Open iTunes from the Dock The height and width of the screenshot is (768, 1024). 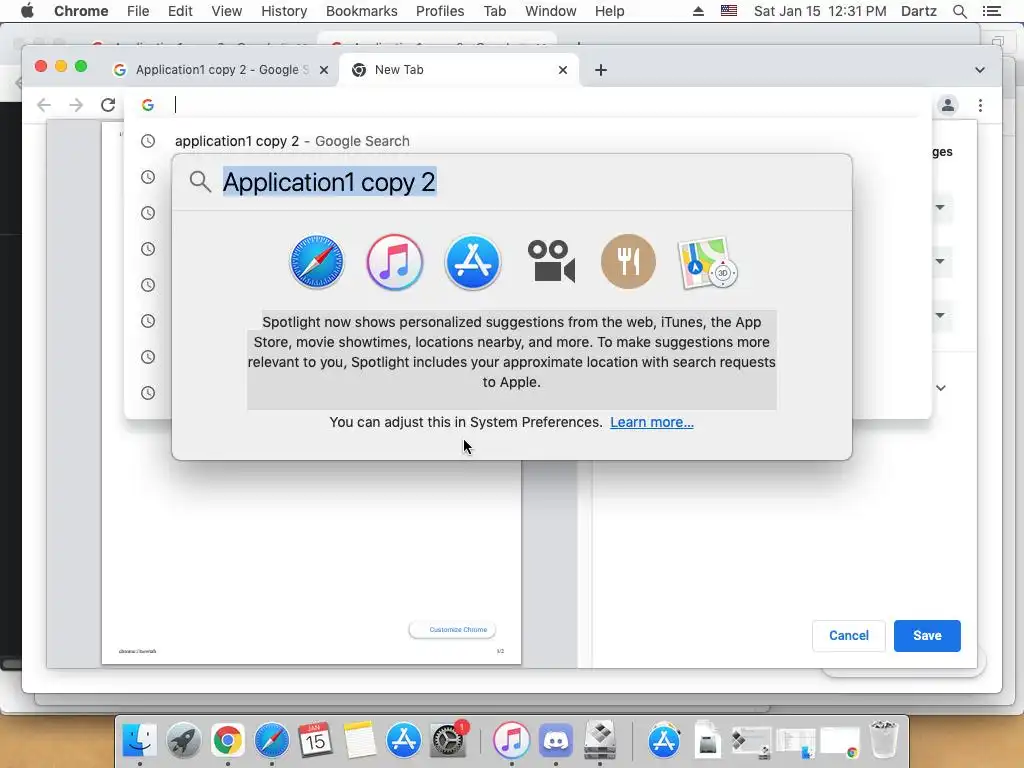click(x=511, y=740)
